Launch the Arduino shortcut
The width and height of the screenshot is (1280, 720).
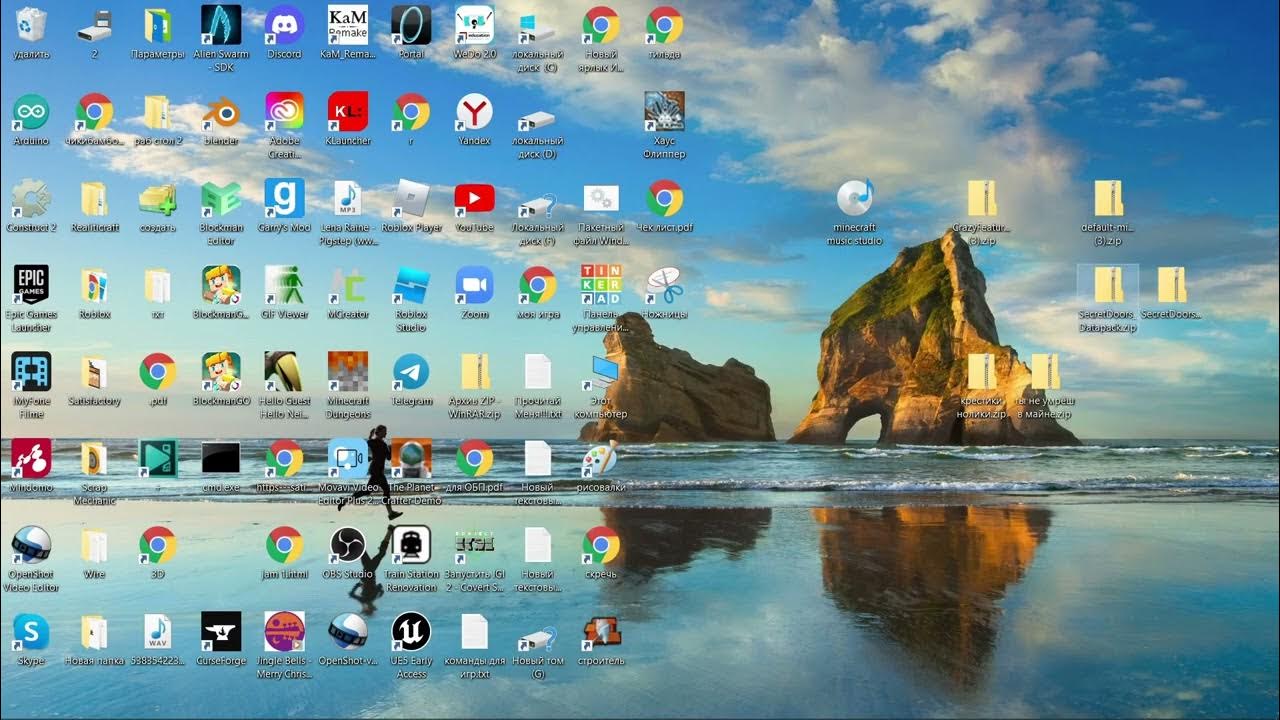coord(31,112)
